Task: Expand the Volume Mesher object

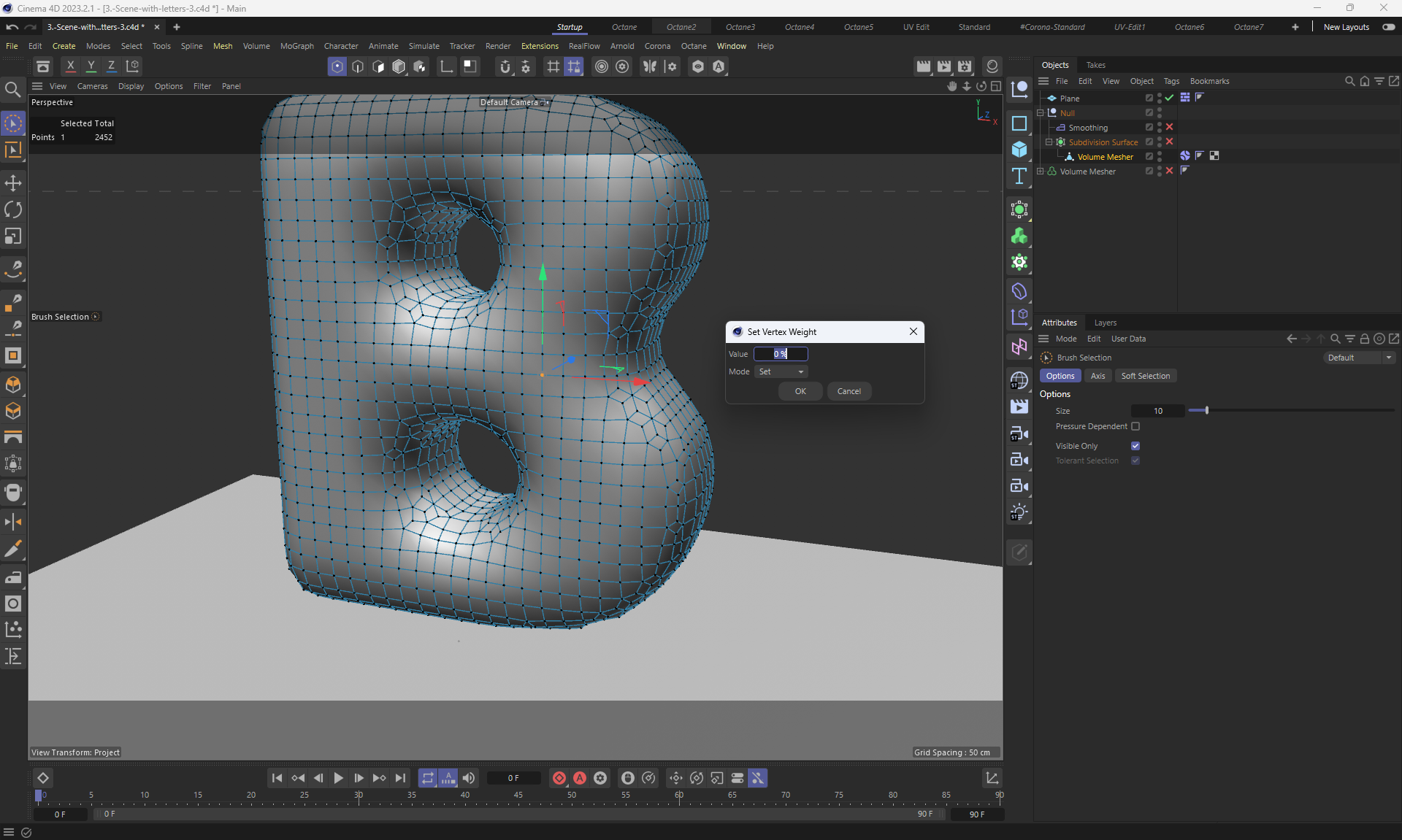Action: tap(1041, 172)
